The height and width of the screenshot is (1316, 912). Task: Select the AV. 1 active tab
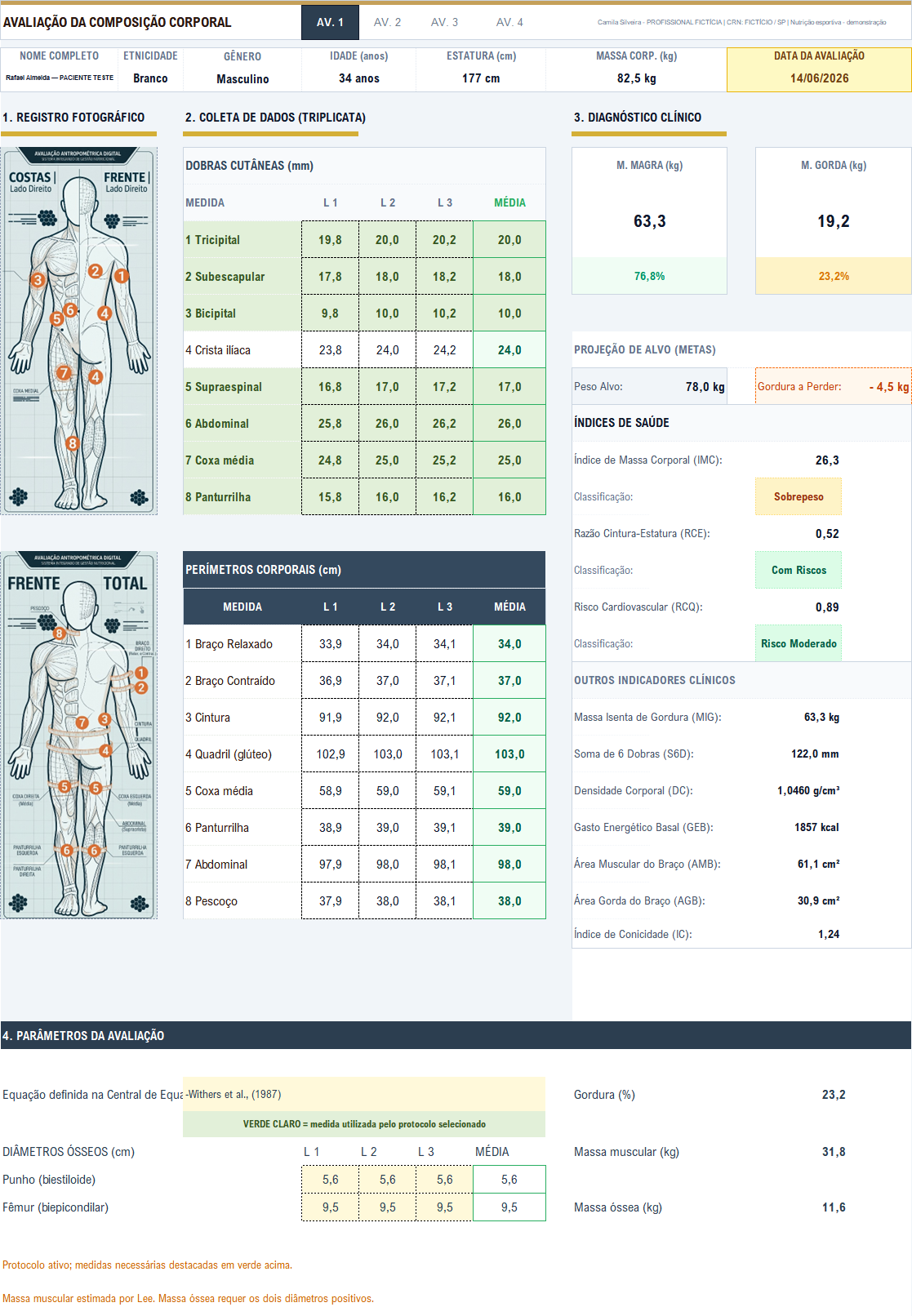click(x=330, y=22)
